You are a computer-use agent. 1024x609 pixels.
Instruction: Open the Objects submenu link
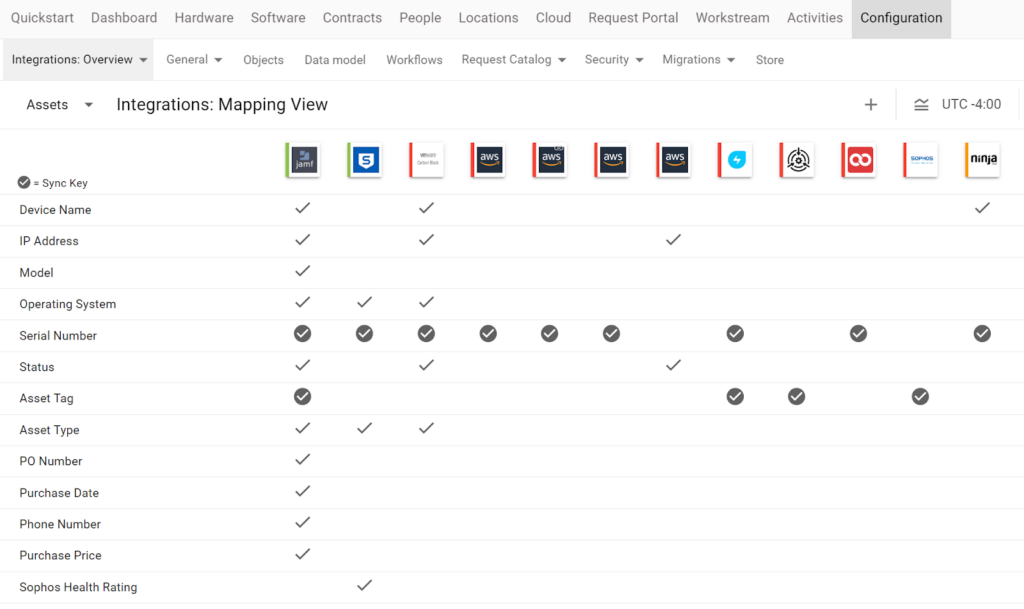click(x=263, y=60)
